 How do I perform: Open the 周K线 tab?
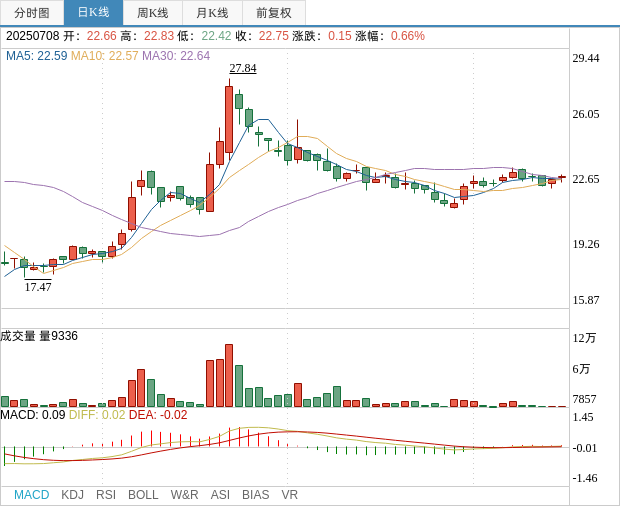[x=153, y=13]
